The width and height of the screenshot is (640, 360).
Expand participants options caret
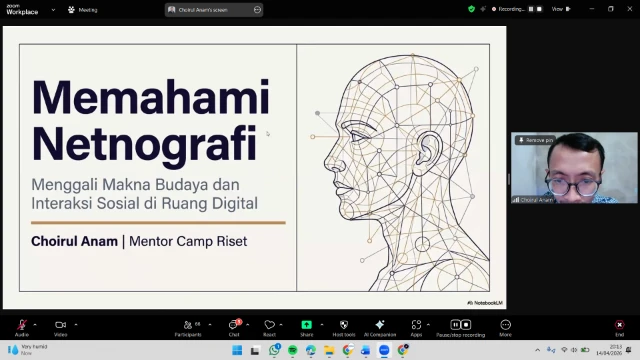pyautogui.click(x=210, y=325)
